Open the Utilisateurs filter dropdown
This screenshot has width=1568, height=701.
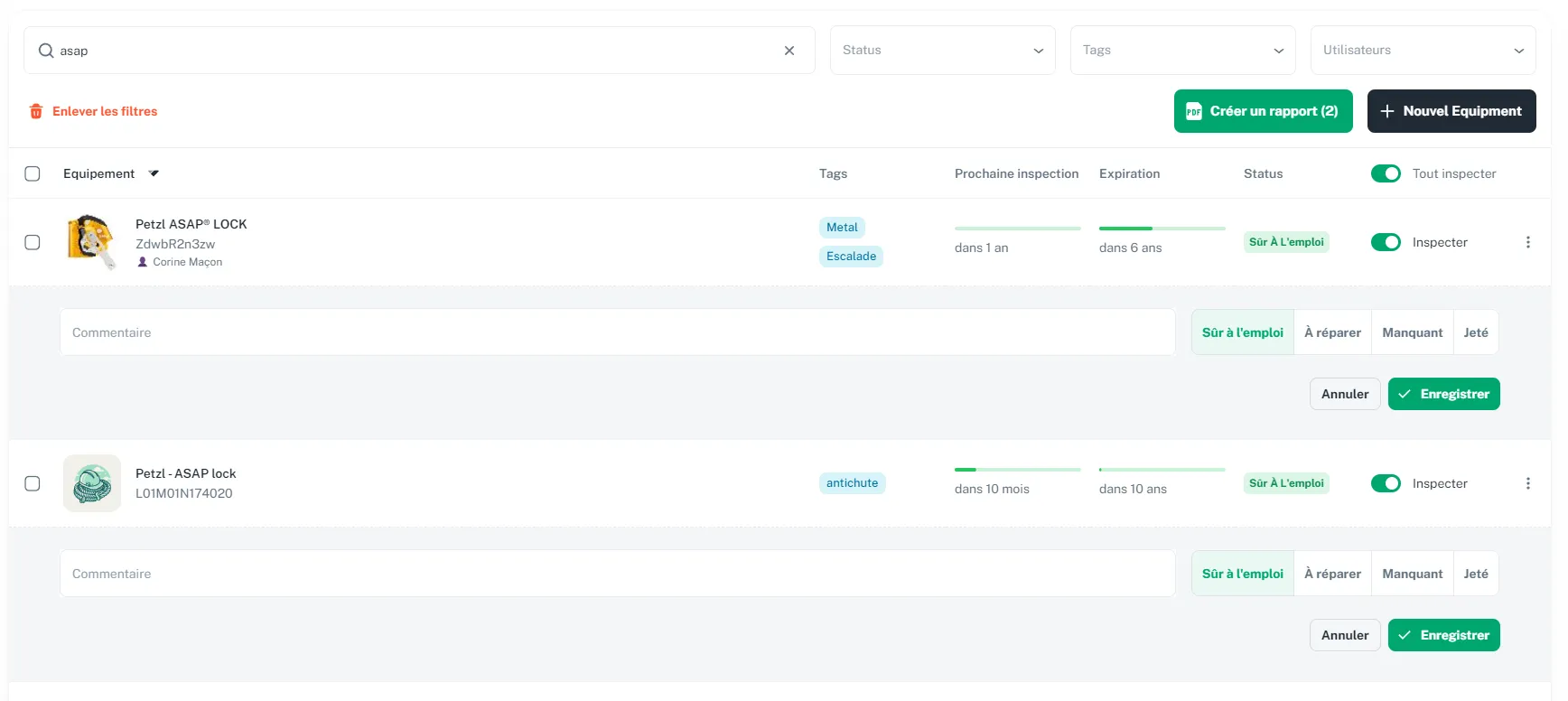1423,51
